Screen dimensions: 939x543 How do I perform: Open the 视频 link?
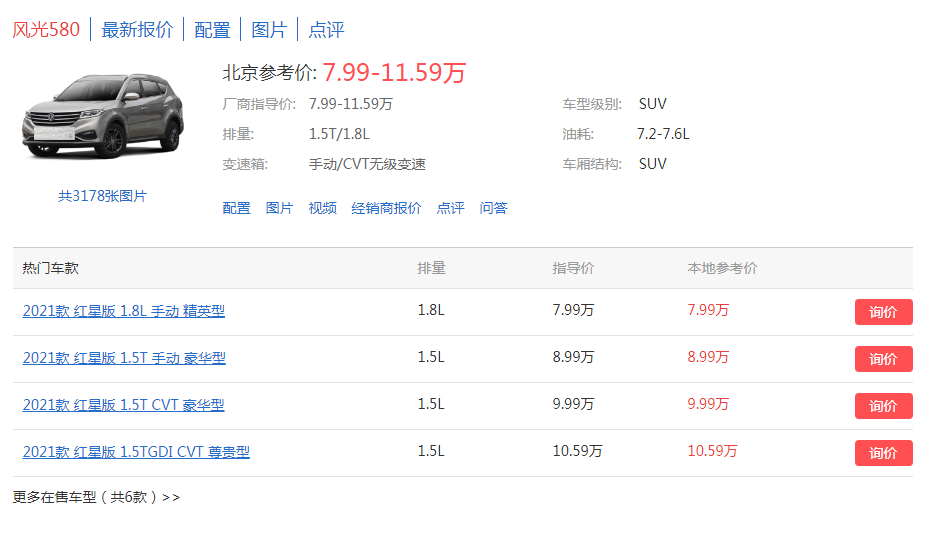322,208
